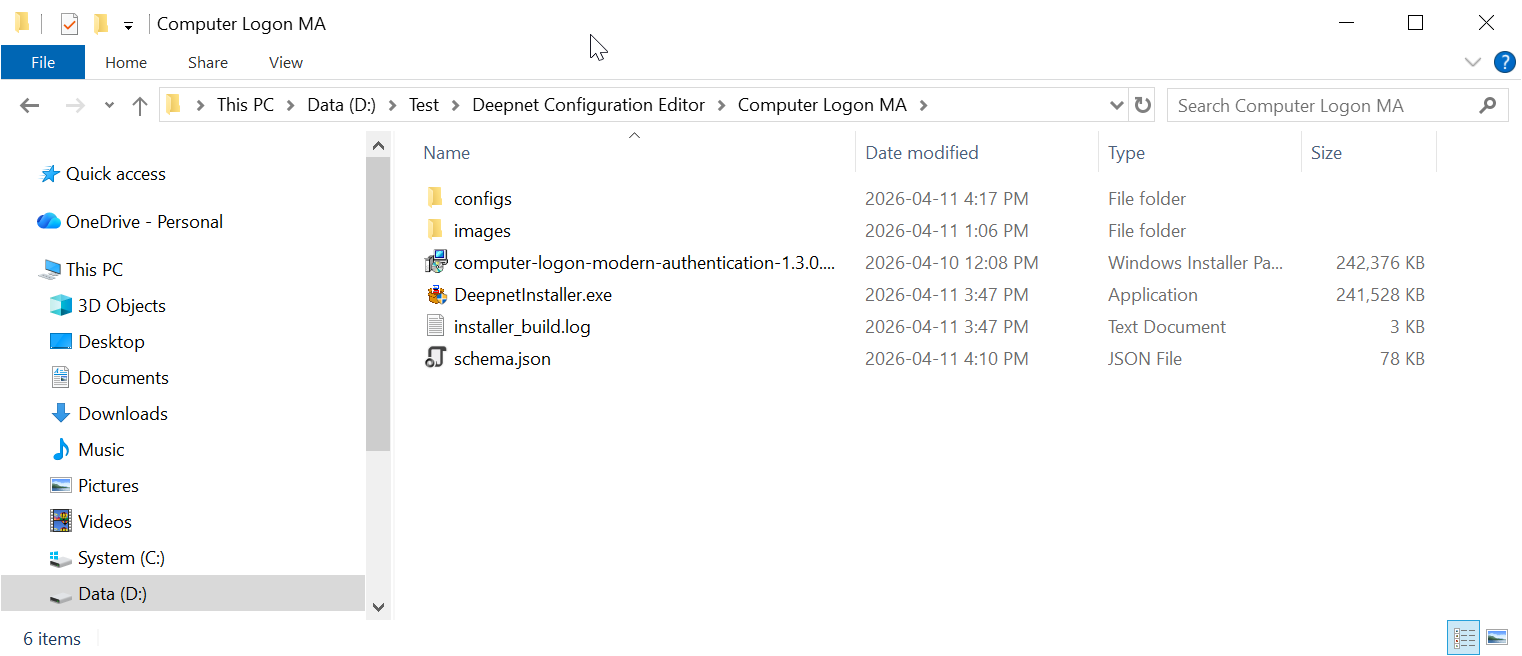Open the configs folder
This screenshot has height=656, width=1522.
[x=482, y=199]
